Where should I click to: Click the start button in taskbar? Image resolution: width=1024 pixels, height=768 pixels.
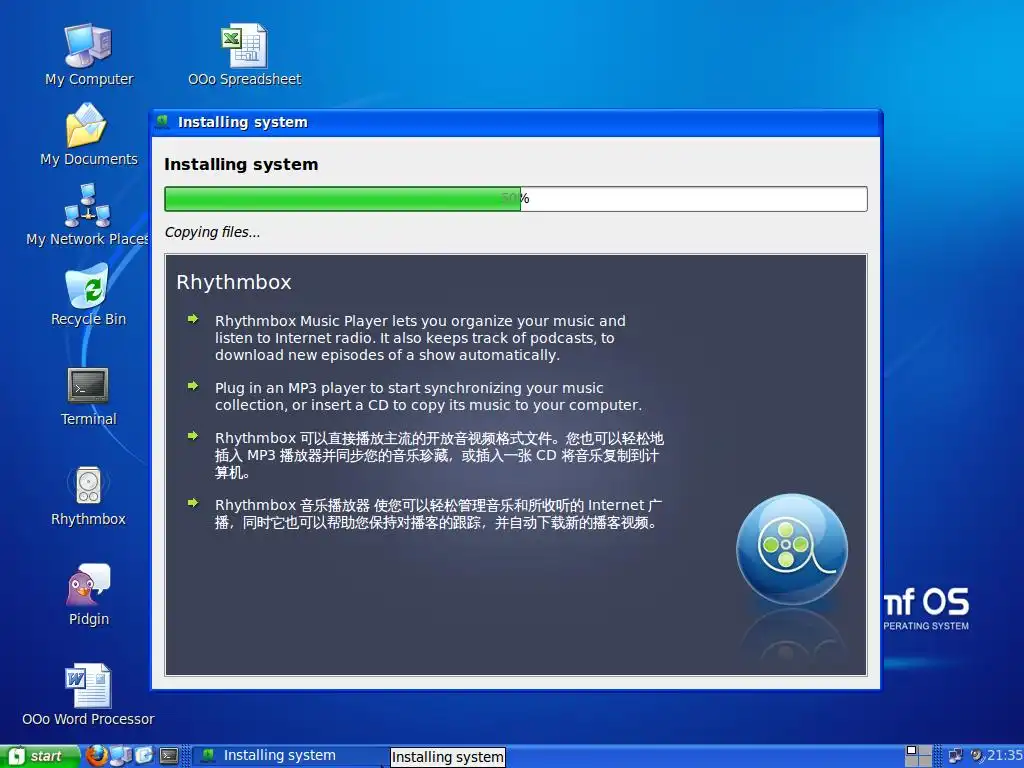coord(40,756)
